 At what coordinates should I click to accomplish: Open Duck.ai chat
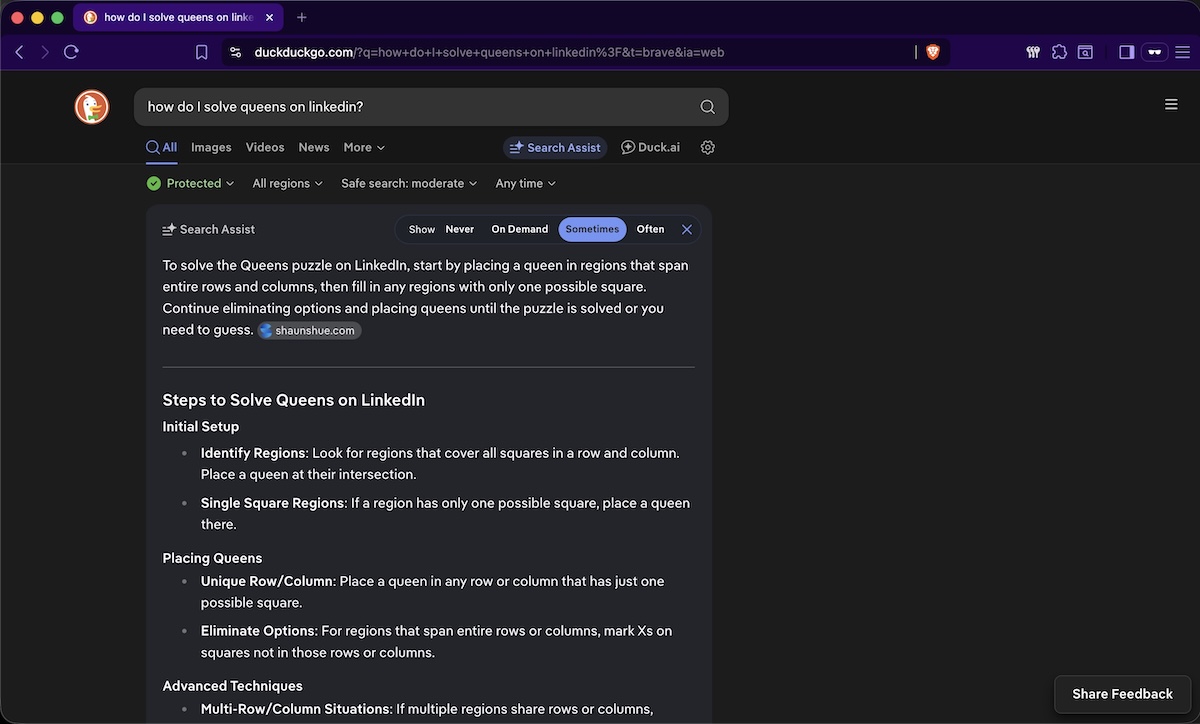pyautogui.click(x=650, y=147)
